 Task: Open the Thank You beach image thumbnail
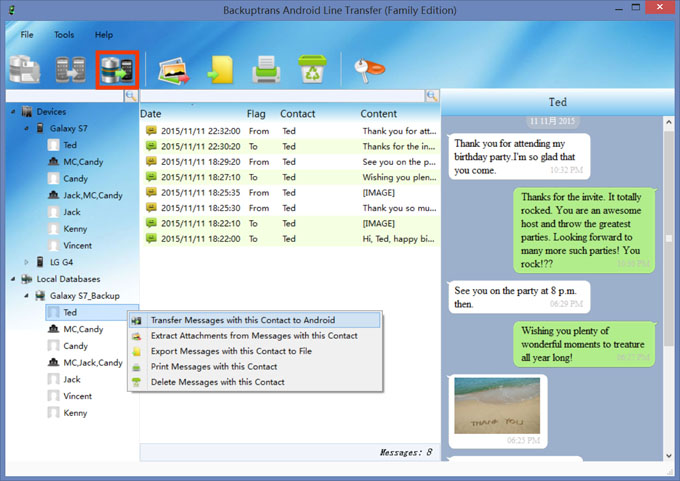click(x=497, y=406)
